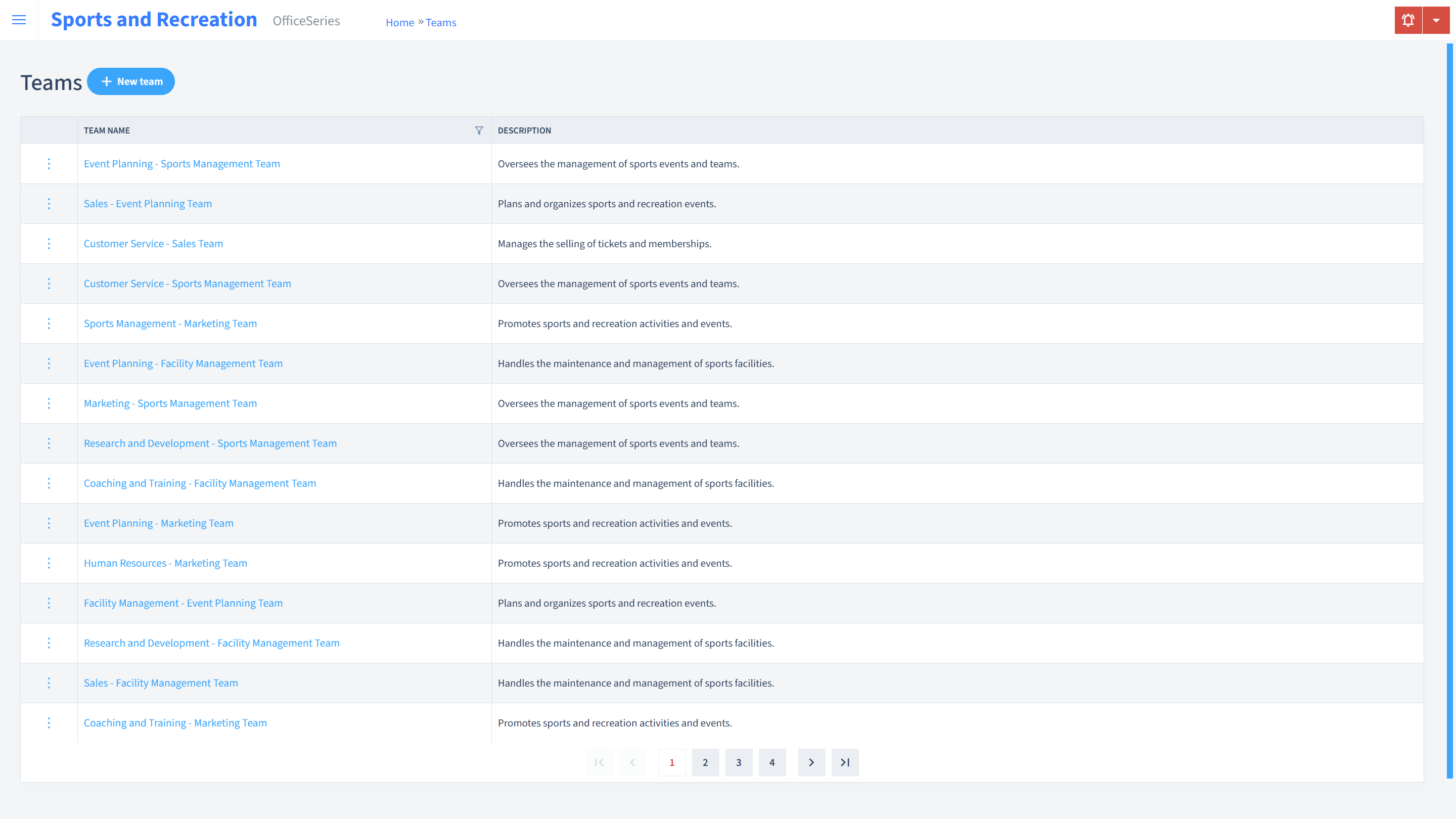Click the account dropdown arrow top right
The height and width of the screenshot is (819, 1456).
pyautogui.click(x=1436, y=20)
